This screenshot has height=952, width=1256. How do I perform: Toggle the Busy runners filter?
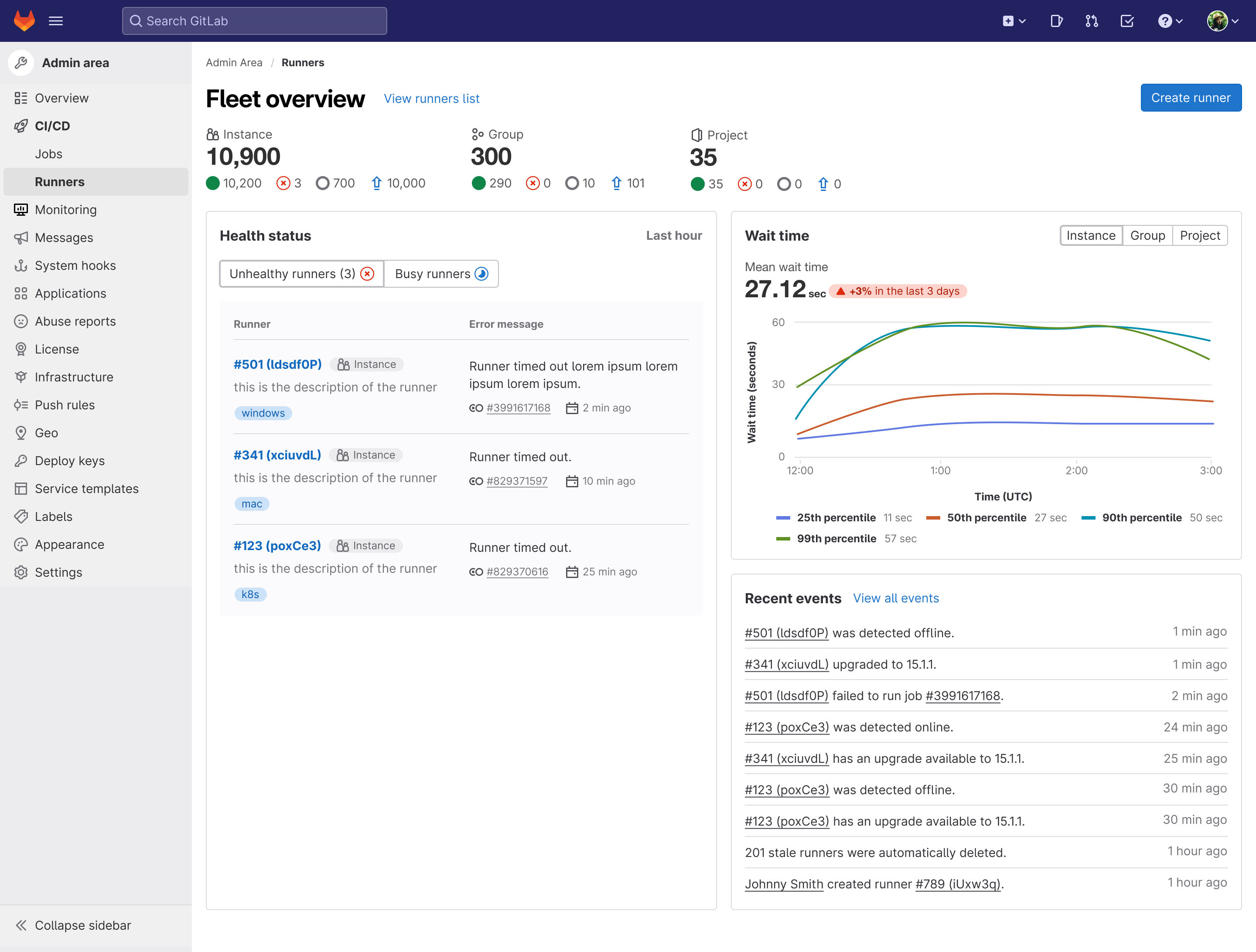(x=441, y=274)
